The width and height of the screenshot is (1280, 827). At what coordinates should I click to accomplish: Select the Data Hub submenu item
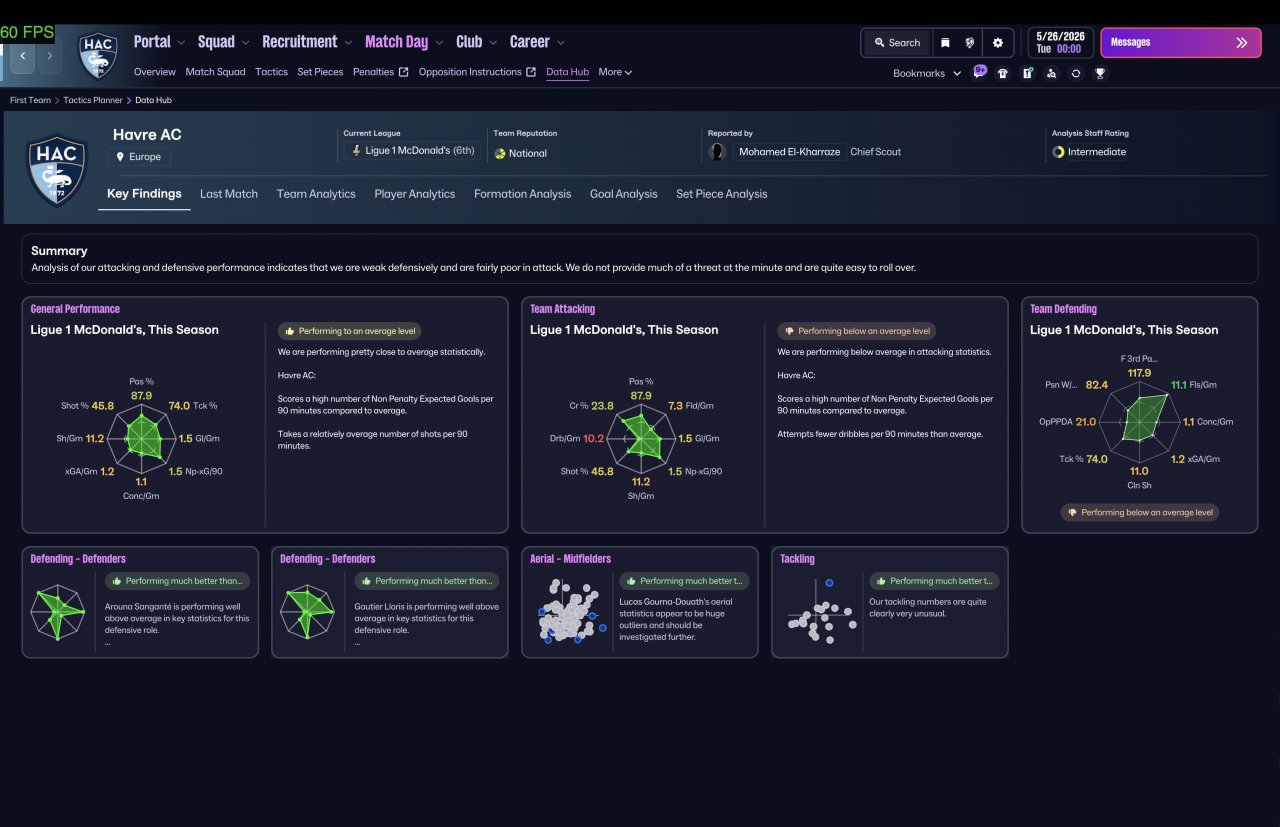click(567, 72)
